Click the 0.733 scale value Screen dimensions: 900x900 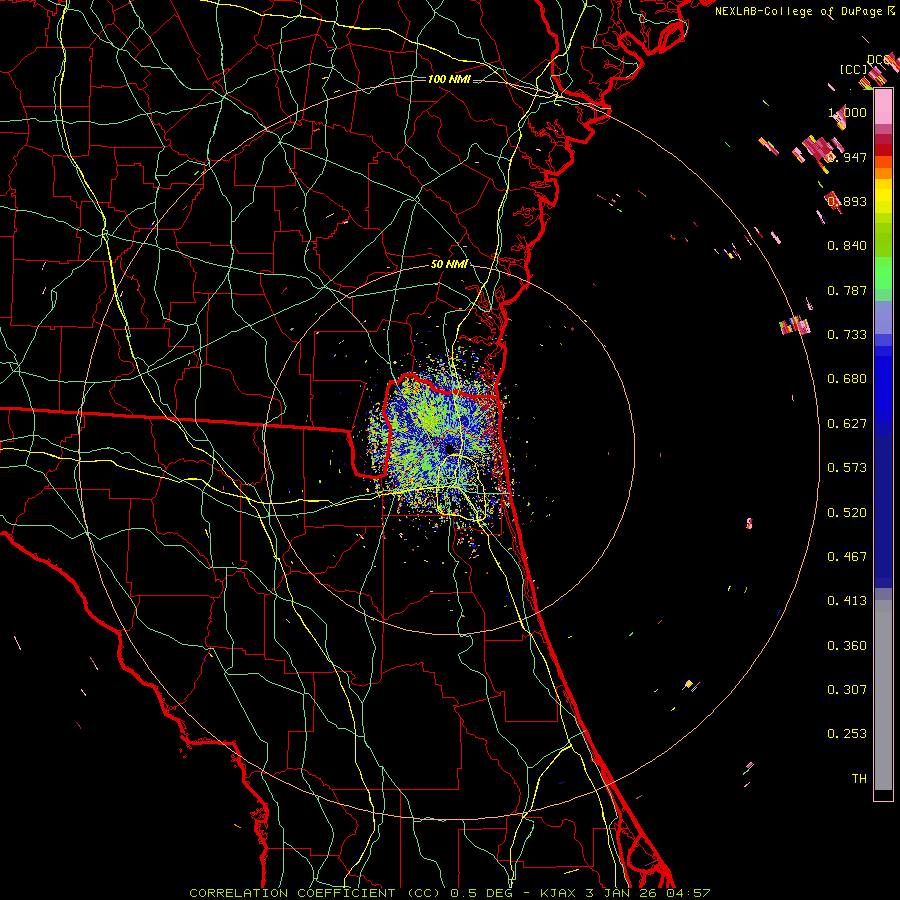tap(847, 335)
